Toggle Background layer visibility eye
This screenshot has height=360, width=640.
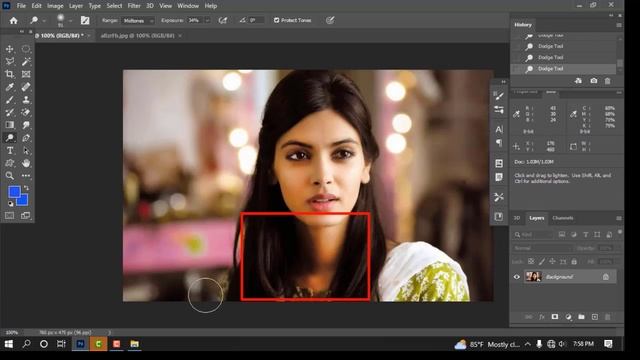point(517,277)
